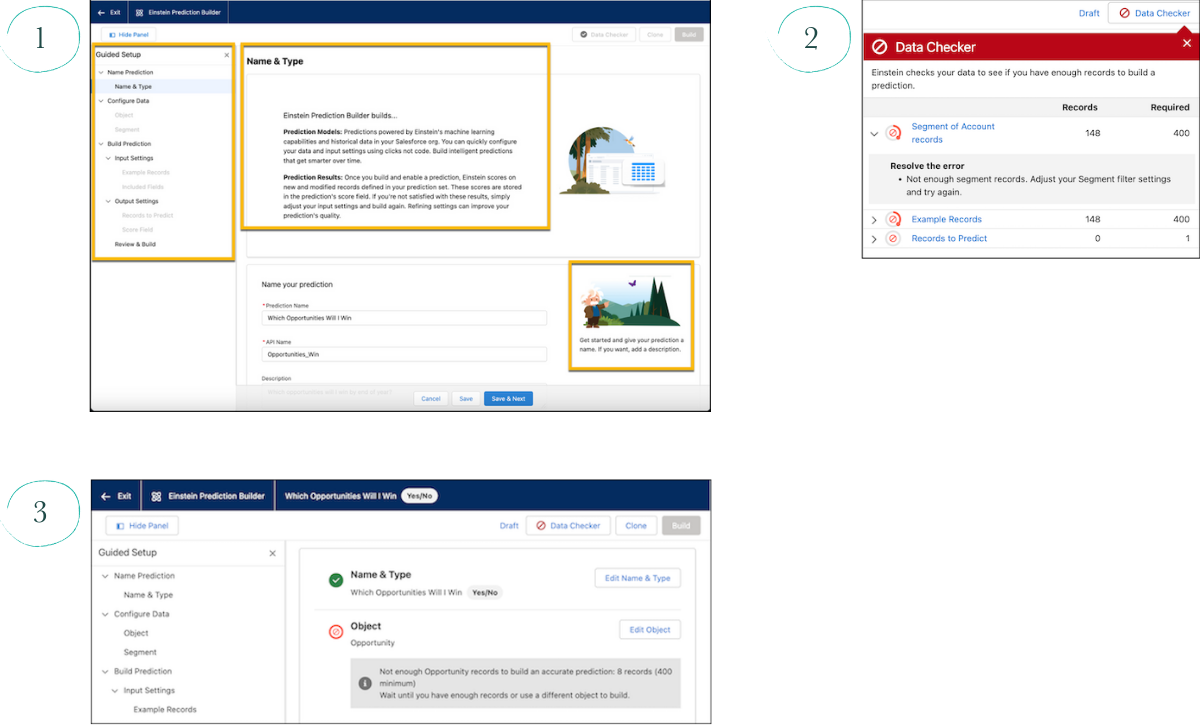The height and width of the screenshot is (725, 1200).
Task: Collapse Configure Data node in screenshot 3
Action: 105,614
